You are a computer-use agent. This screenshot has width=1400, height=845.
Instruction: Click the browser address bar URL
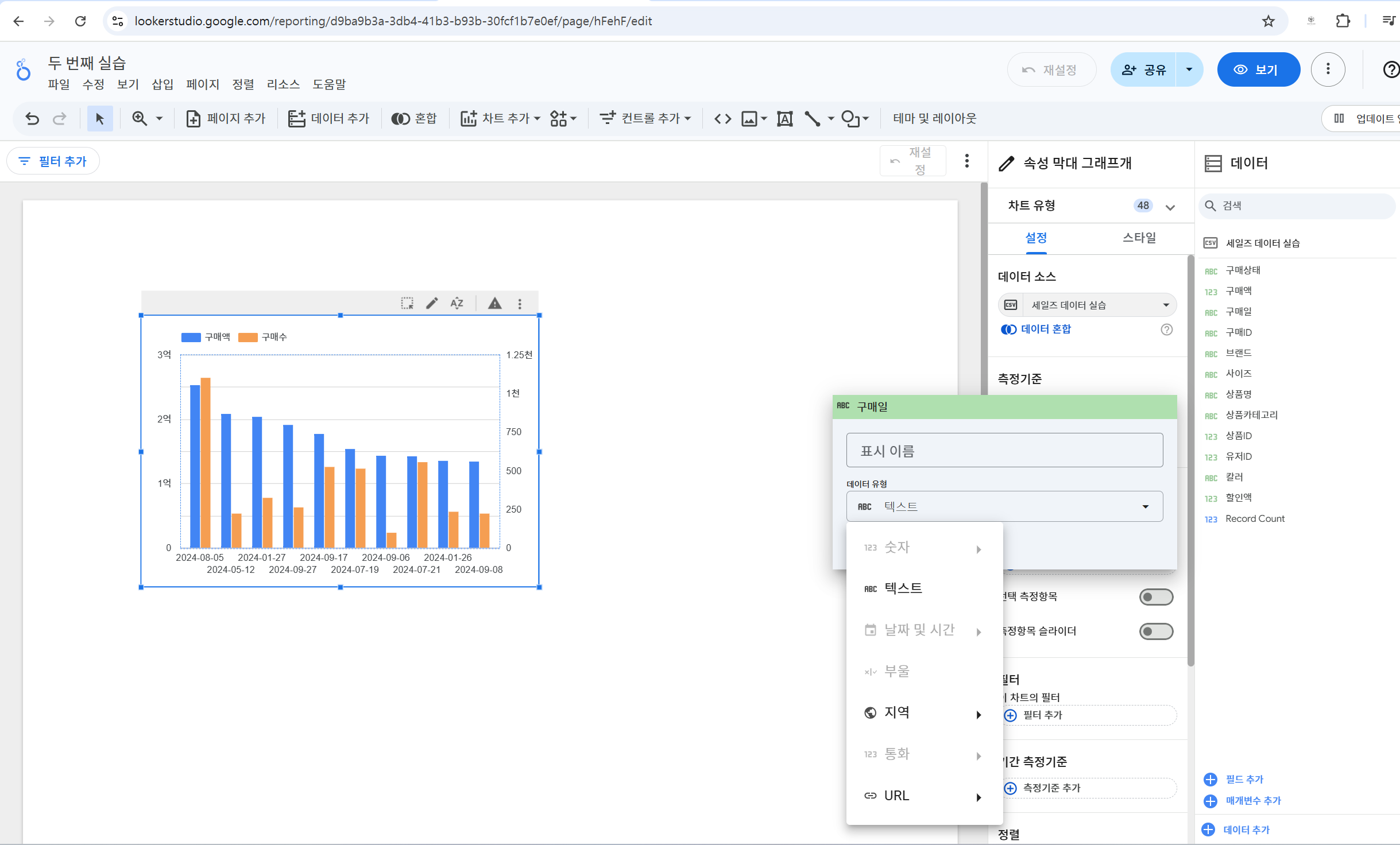click(x=393, y=21)
